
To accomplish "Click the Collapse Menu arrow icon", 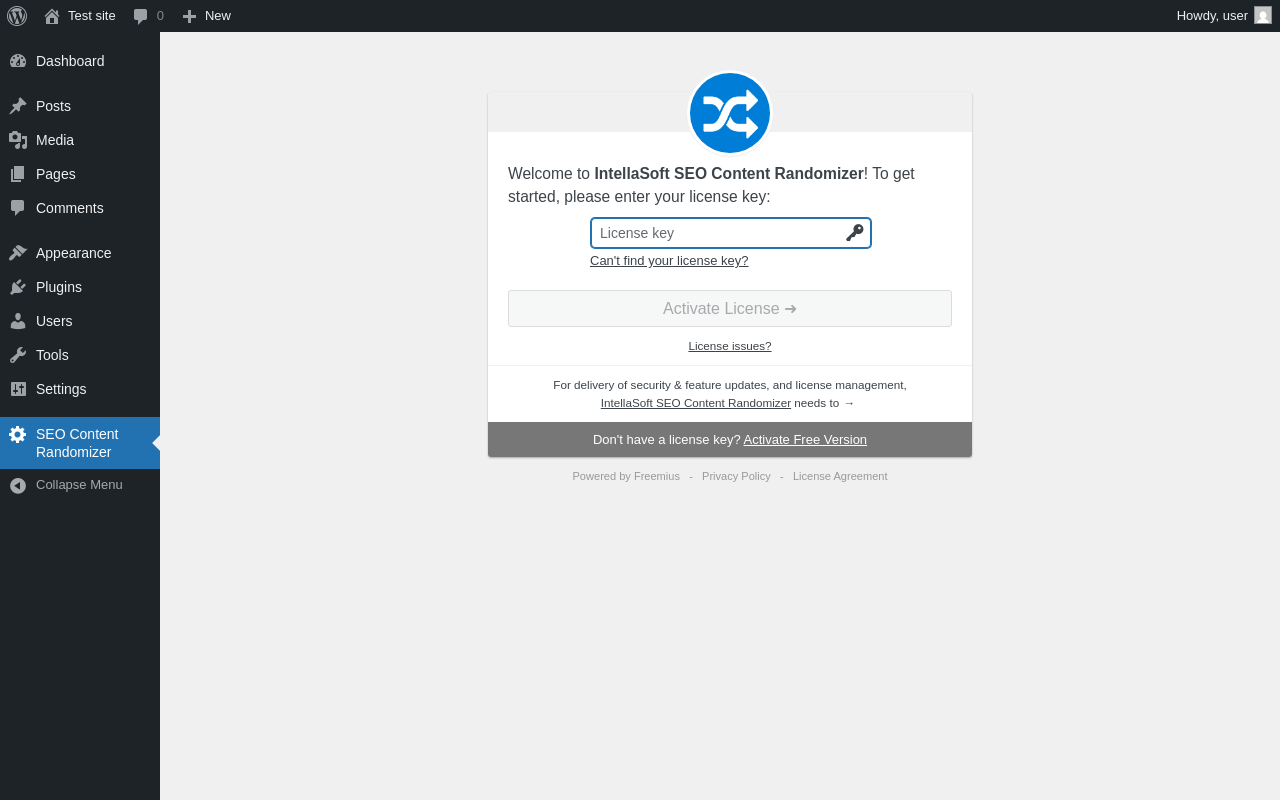I will 18,485.
